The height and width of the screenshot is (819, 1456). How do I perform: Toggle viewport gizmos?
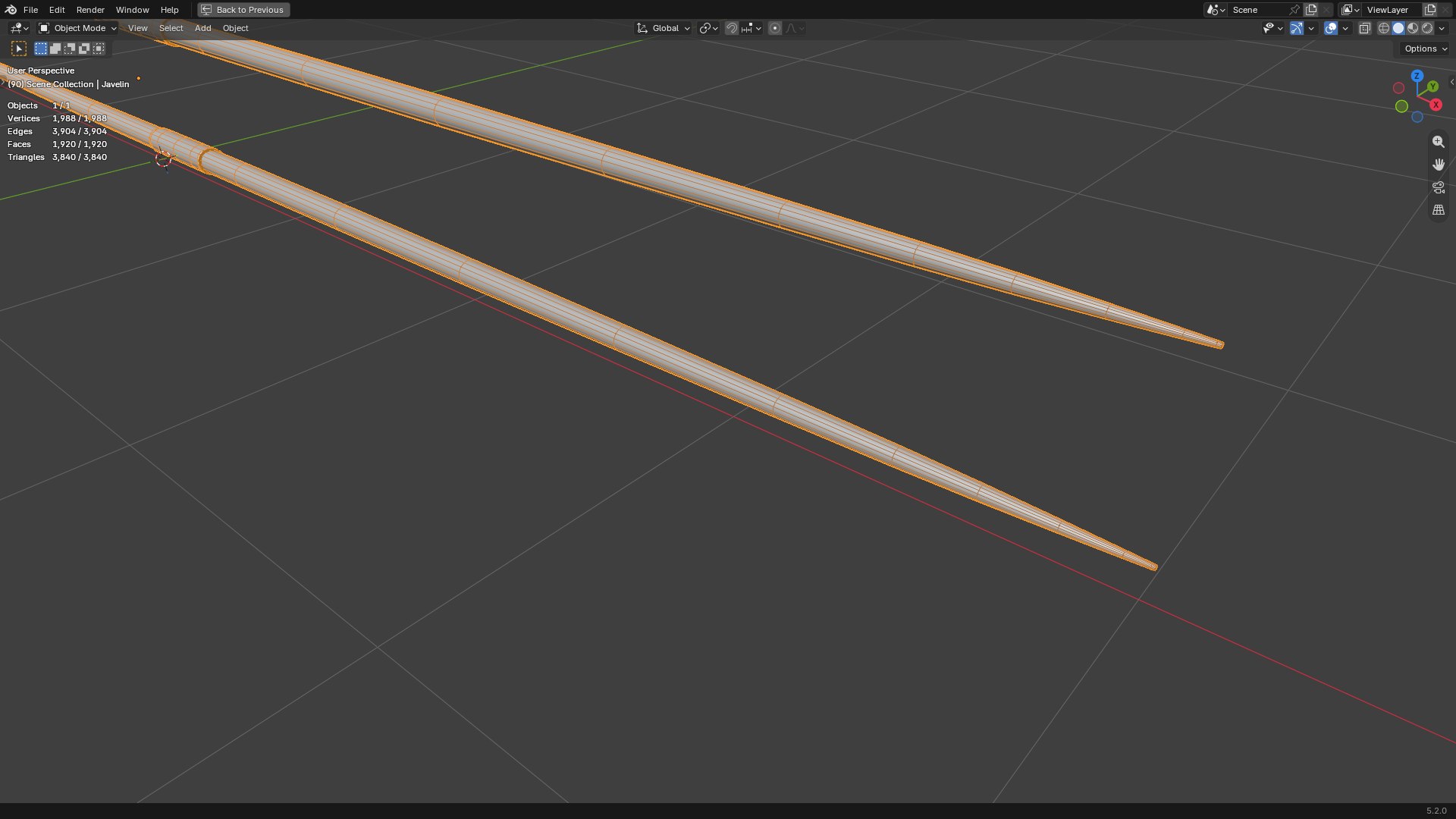point(1297,28)
